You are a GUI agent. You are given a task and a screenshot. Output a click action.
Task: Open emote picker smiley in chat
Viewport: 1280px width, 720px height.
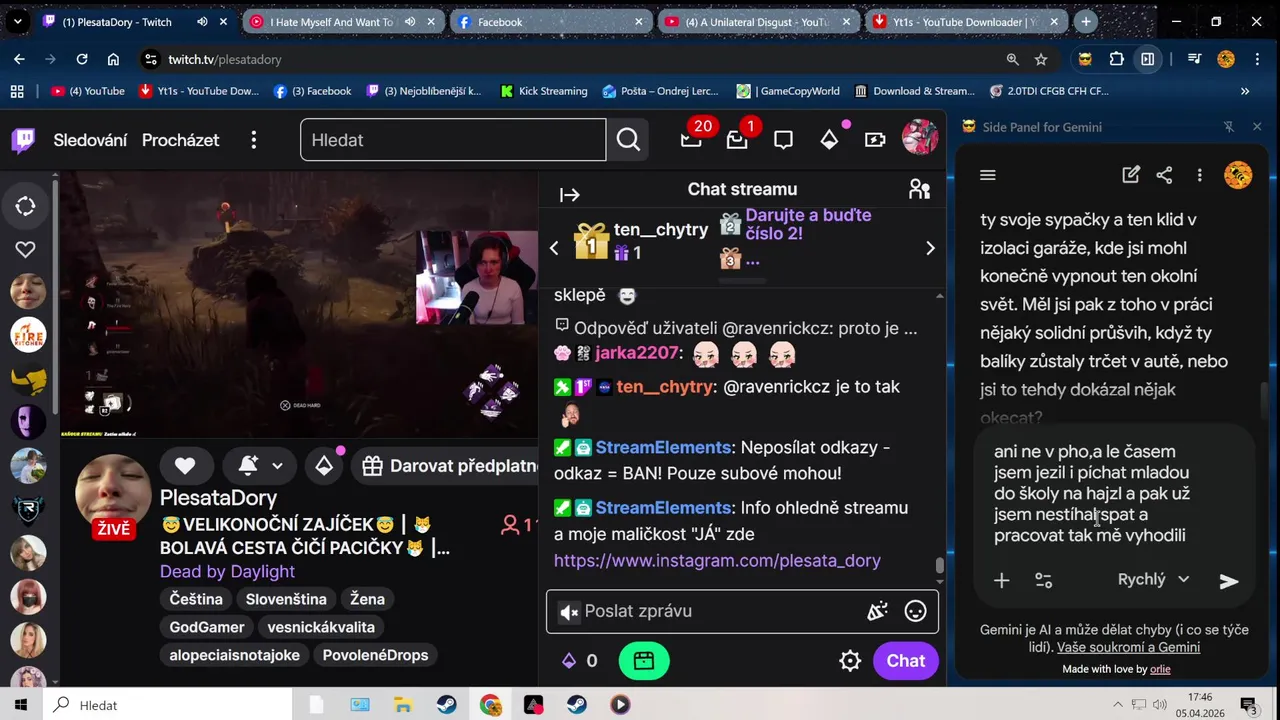(915, 611)
